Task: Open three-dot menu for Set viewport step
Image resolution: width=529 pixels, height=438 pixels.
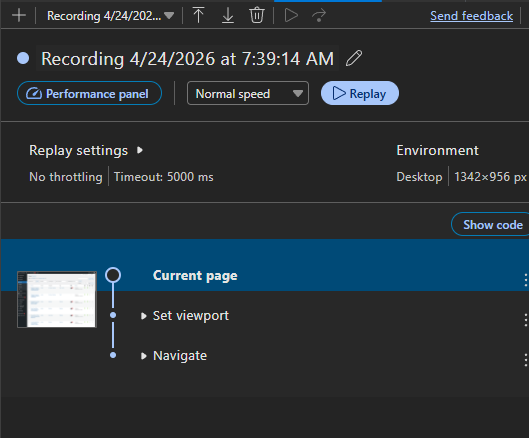Action: (526, 320)
